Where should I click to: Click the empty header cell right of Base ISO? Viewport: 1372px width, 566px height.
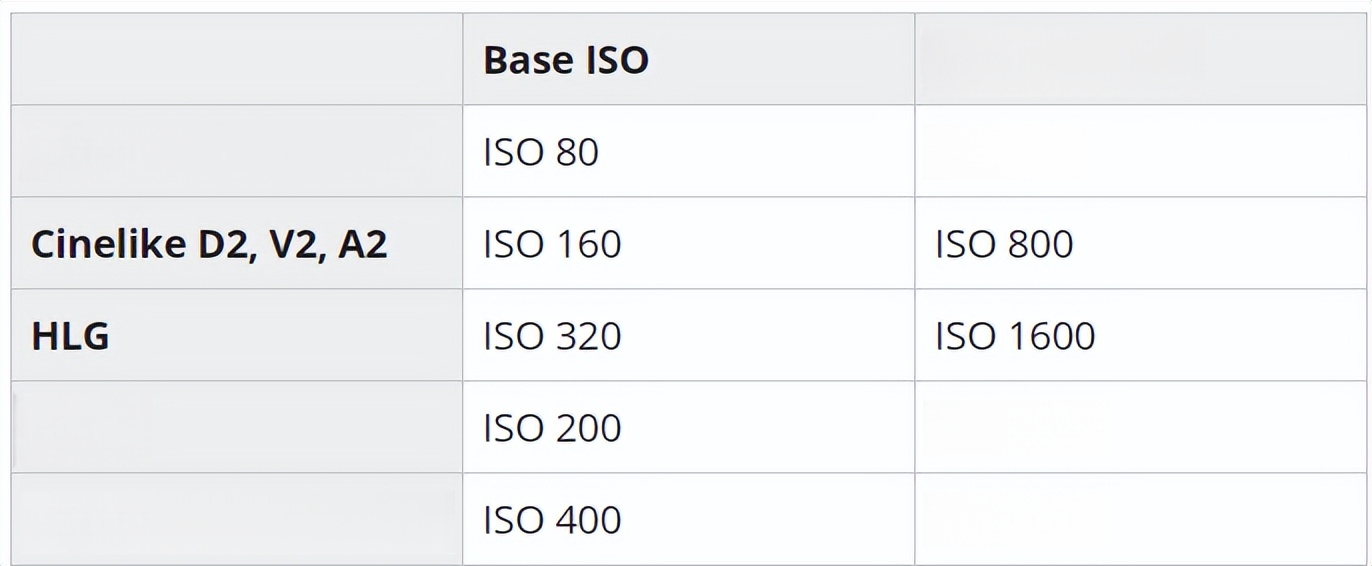[x=1139, y=59]
